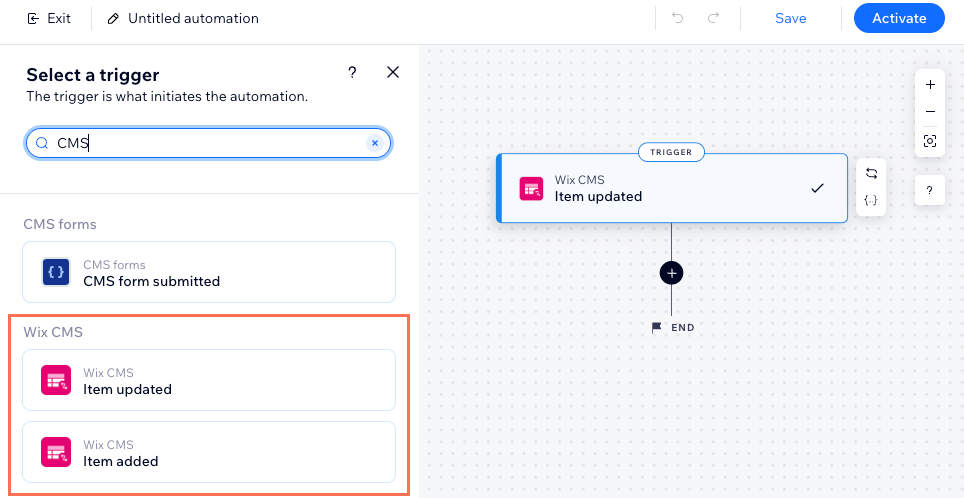
Task: Add a step with plus button
Action: pyautogui.click(x=671, y=273)
